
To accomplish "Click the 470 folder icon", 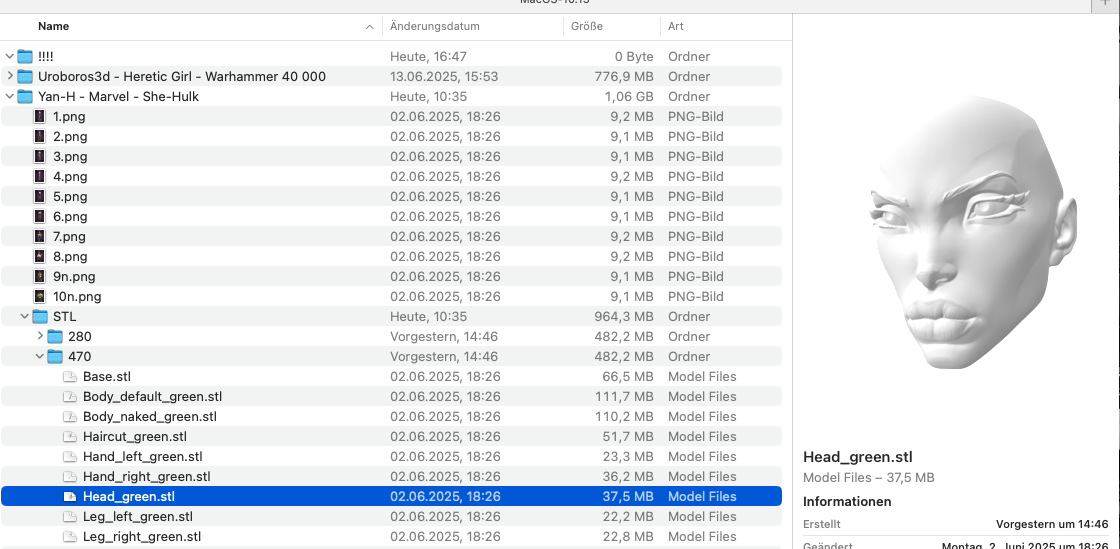I will point(55,356).
